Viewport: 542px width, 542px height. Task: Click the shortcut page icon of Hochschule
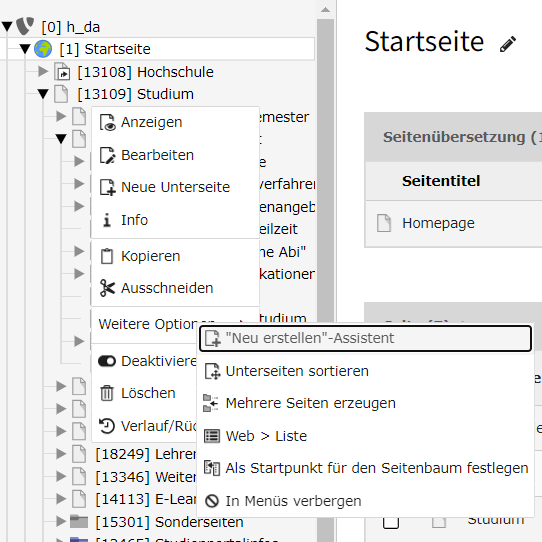(62, 72)
